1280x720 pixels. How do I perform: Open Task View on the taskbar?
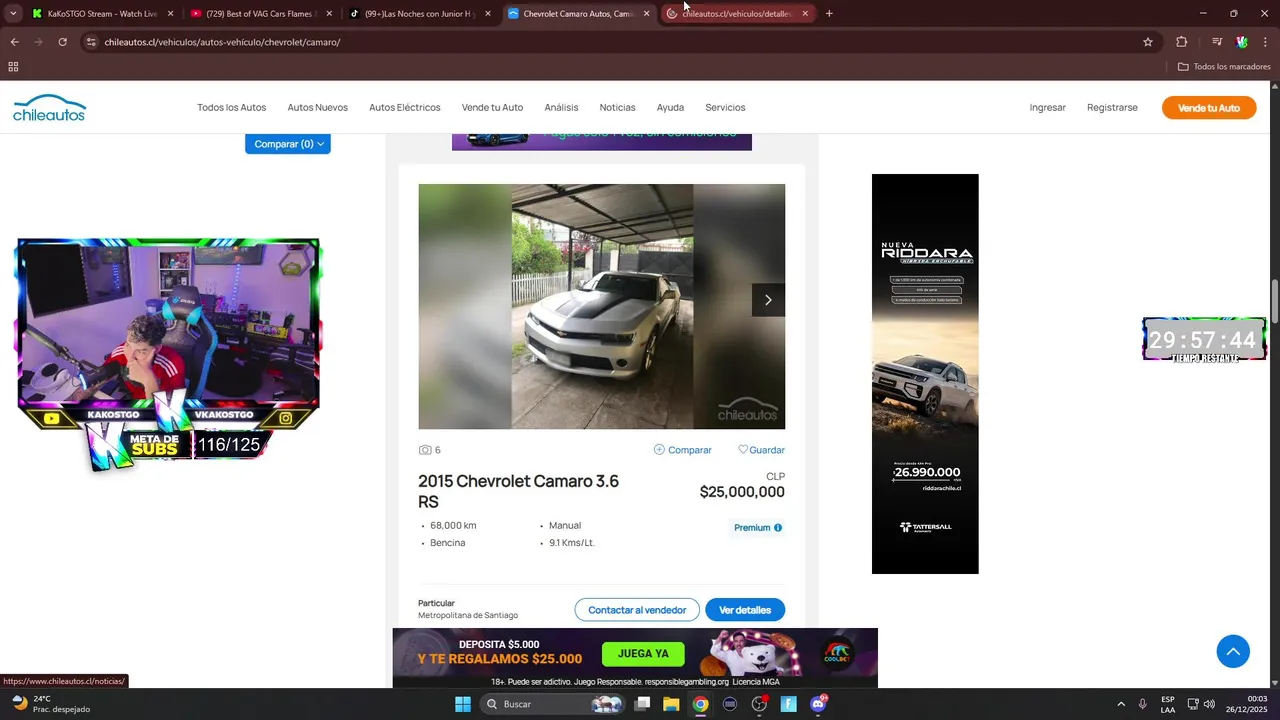(643, 704)
